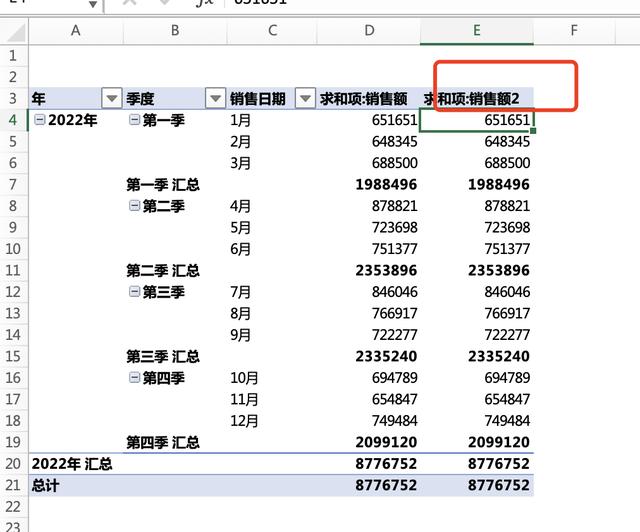
Task: Select the 求和项:销售额2 header cell
Action: (477, 98)
